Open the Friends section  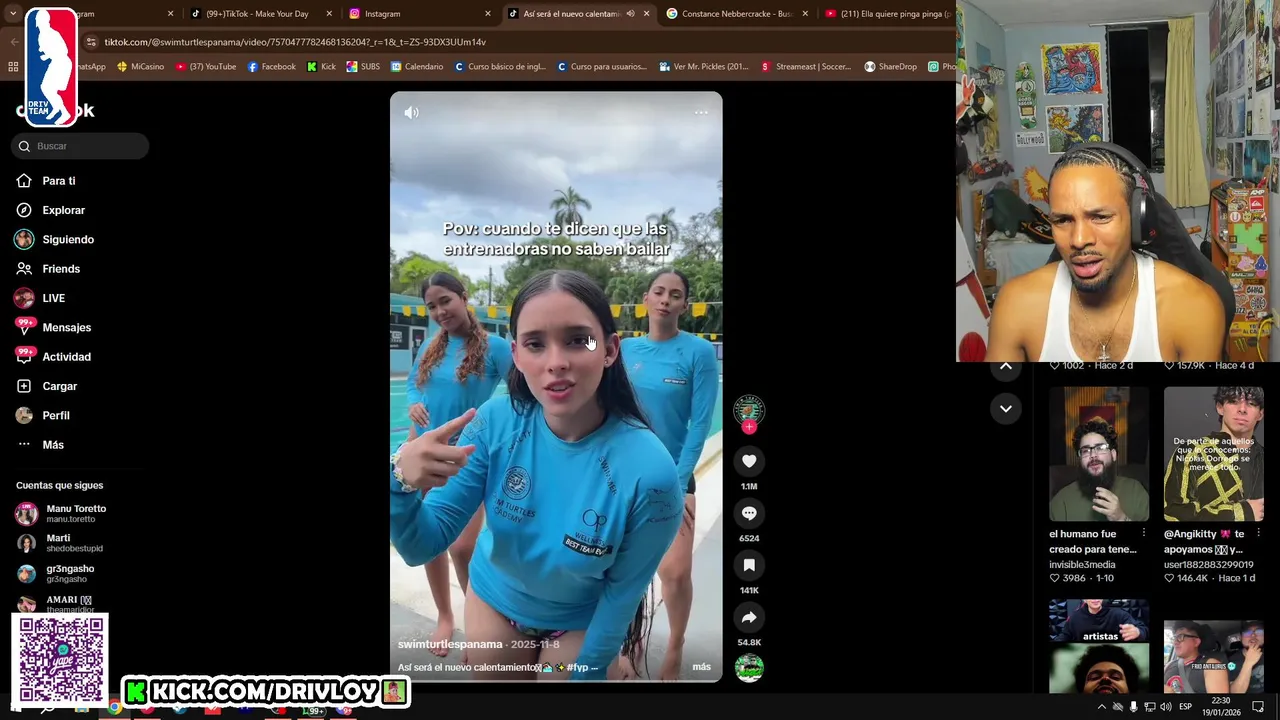tap(60, 269)
